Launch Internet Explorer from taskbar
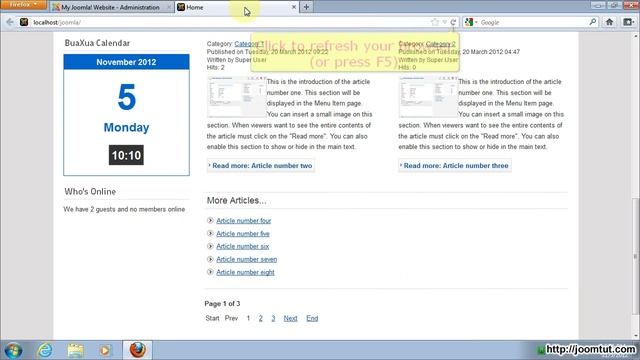 click(x=45, y=350)
